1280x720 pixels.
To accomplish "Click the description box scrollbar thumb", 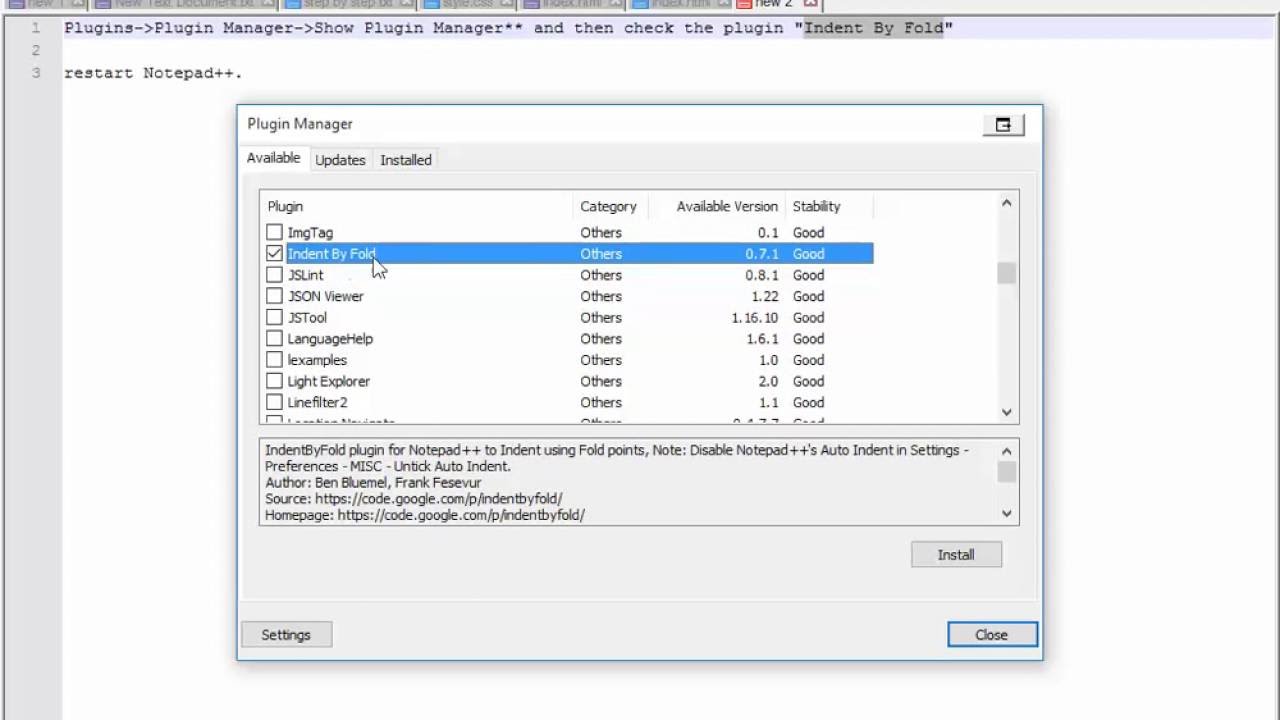I will click(x=1007, y=472).
